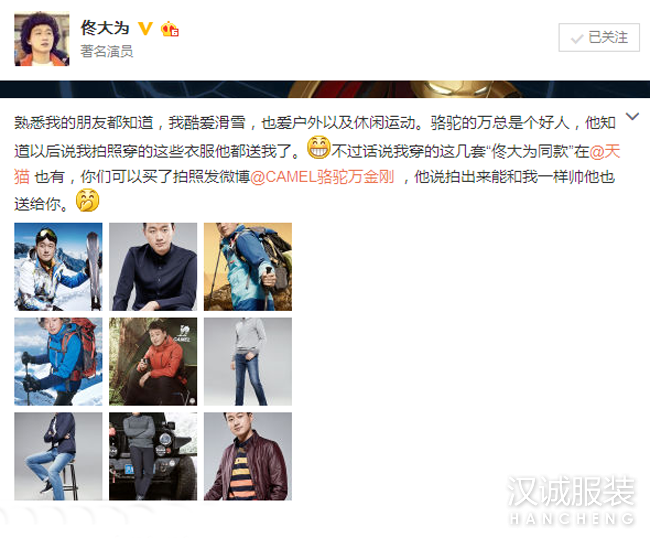Viewport: 650px width, 538px height.
Task: Open the @CAMEL骆驼万金刚 mention link
Action: pos(322,177)
